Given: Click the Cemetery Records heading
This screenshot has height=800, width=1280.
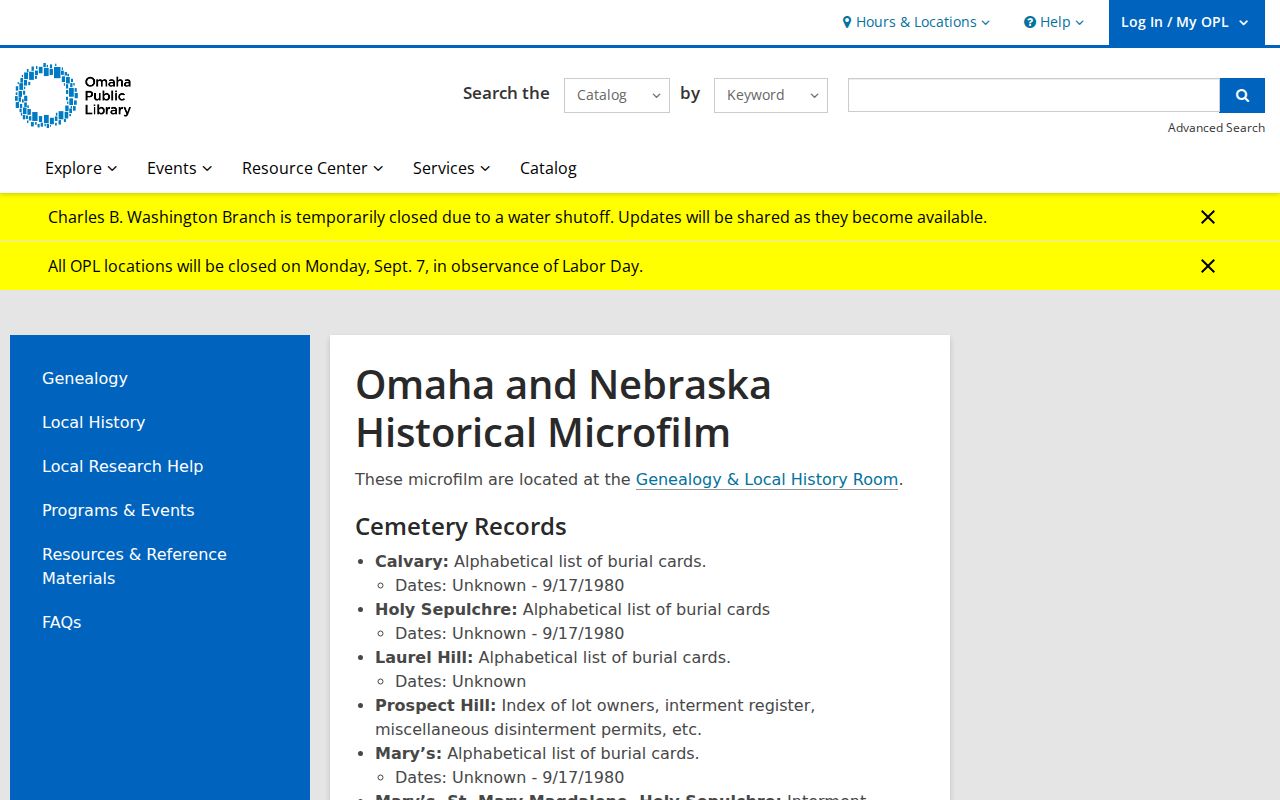Looking at the screenshot, I should 461,527.
